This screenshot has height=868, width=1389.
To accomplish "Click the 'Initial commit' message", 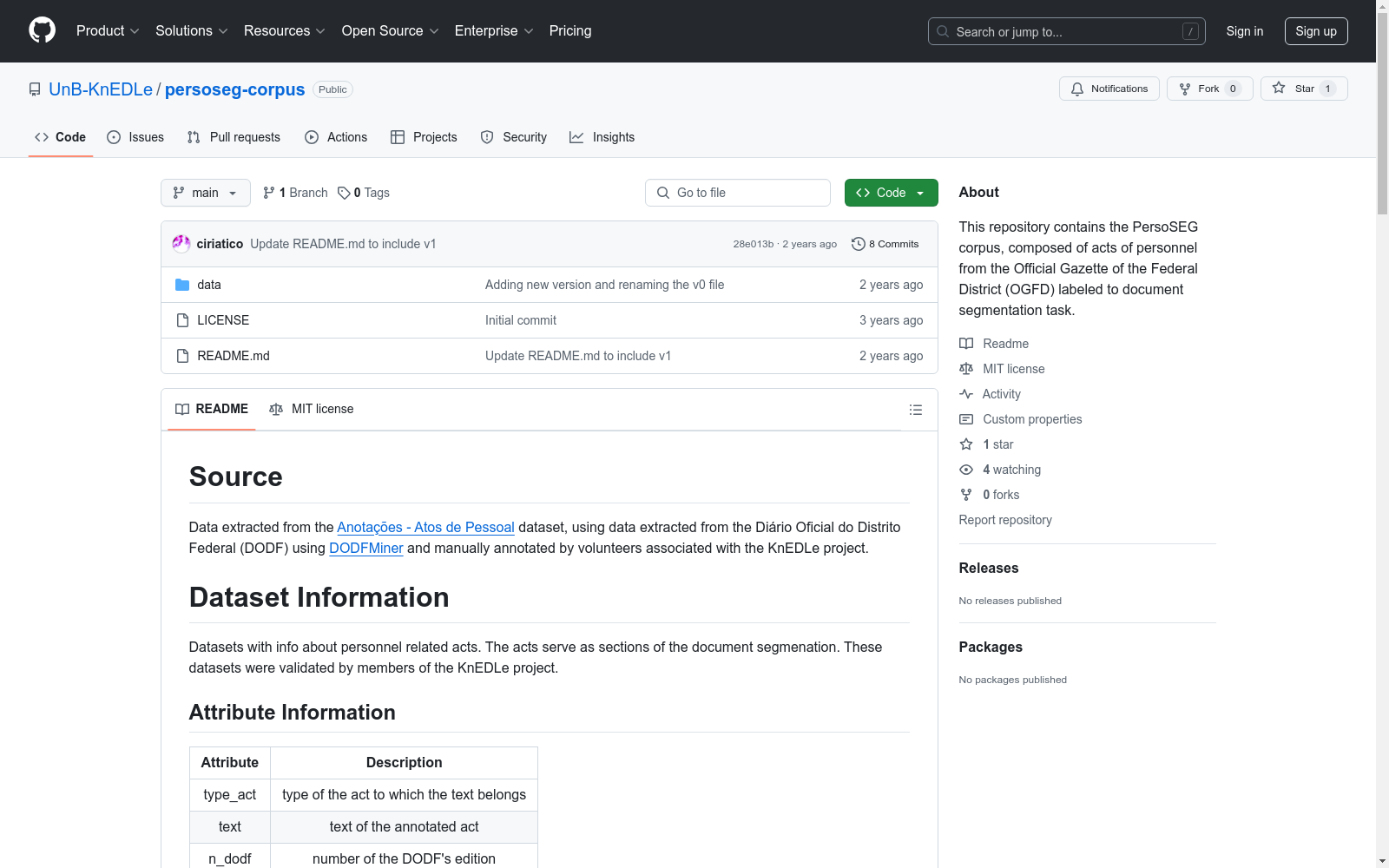I will (521, 320).
